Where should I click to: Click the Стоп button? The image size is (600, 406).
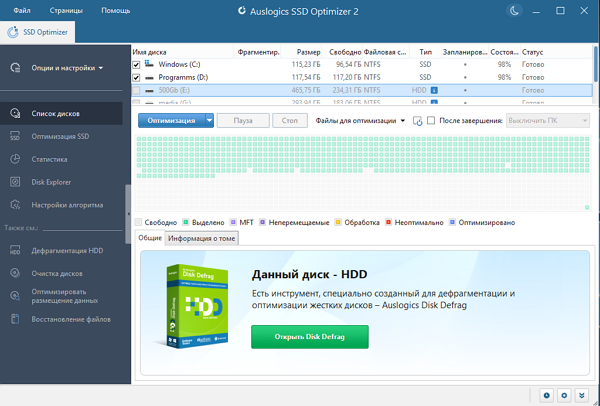(x=290, y=121)
